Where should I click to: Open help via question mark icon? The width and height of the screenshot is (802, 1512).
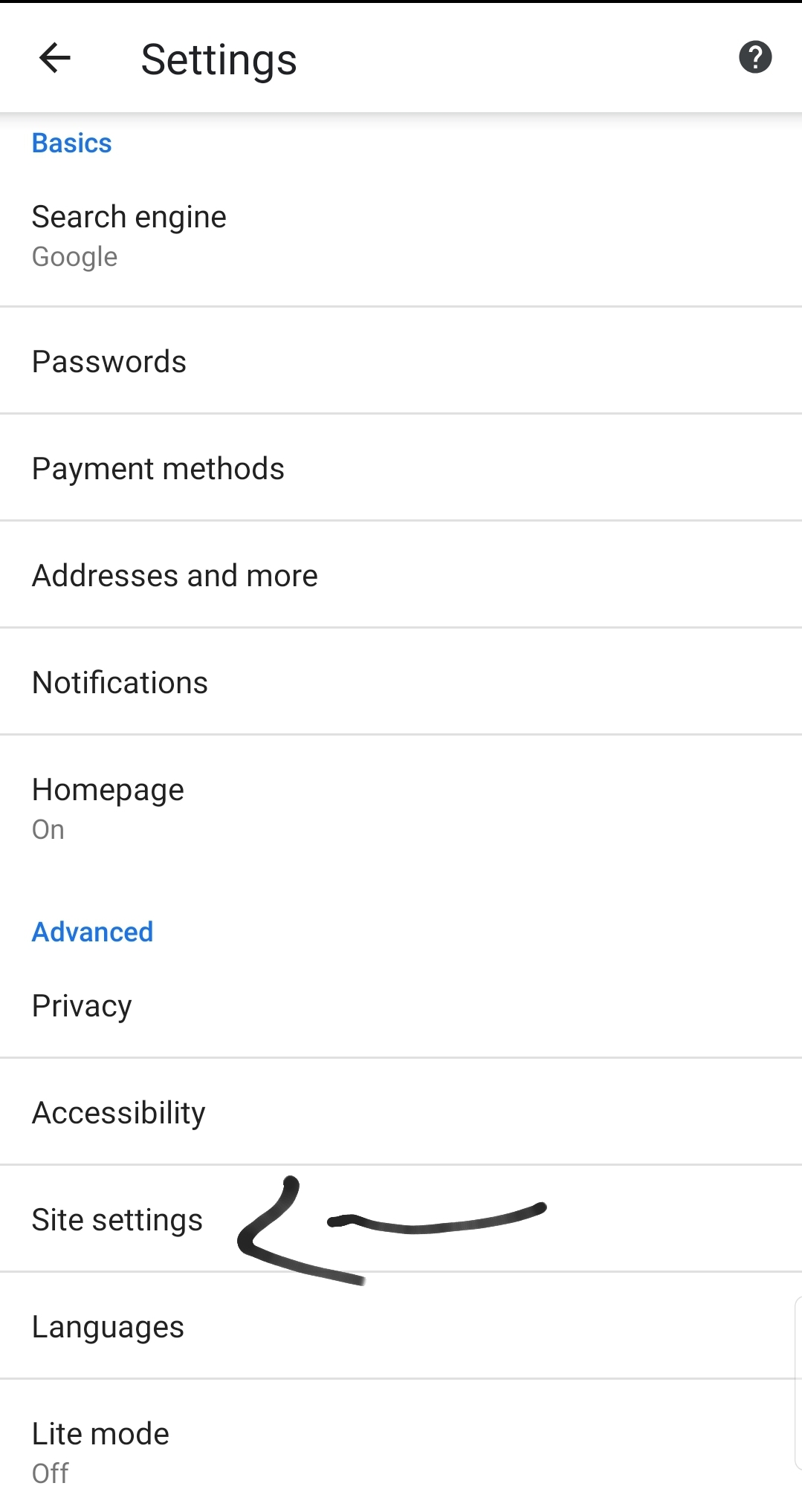[x=755, y=57]
